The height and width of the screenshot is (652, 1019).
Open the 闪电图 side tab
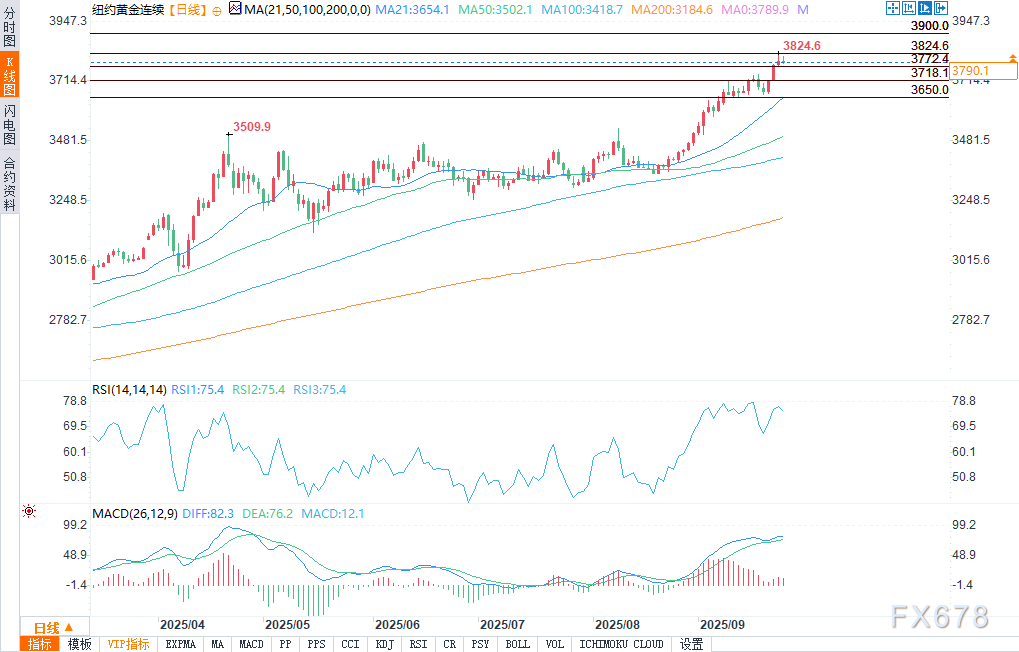click(x=9, y=124)
